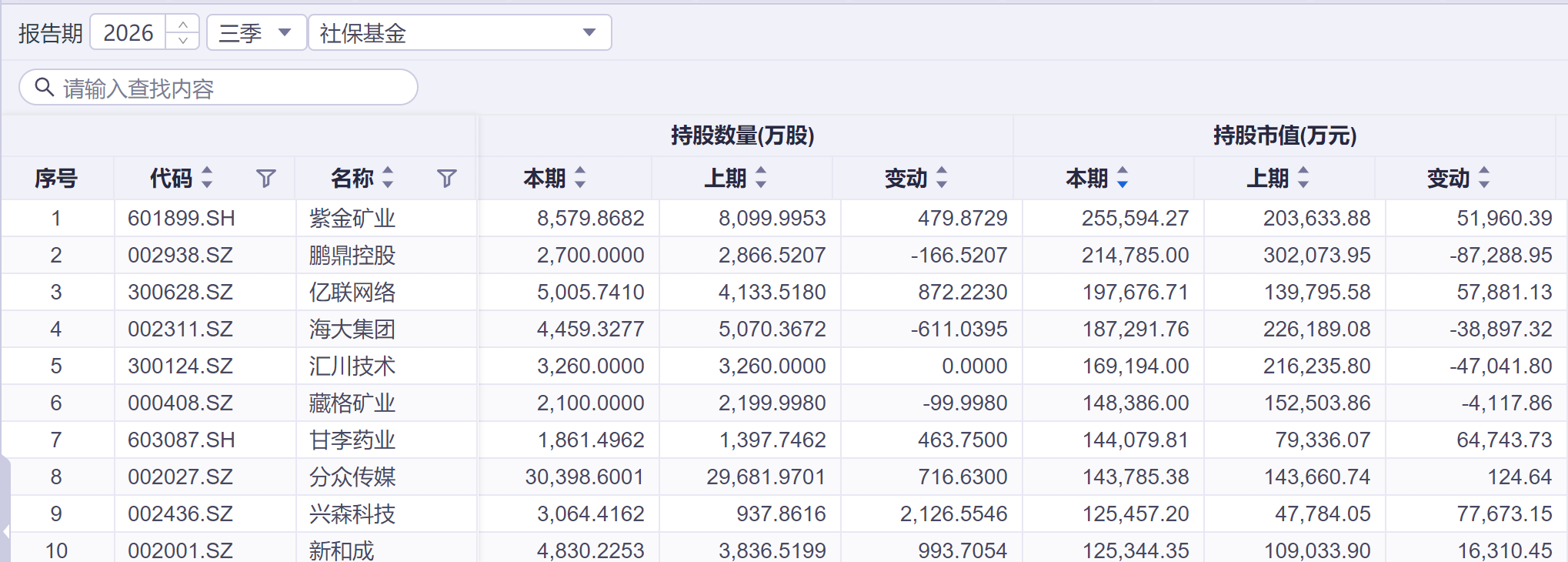
Task: Sort by 代码 column arrows
Action: [x=207, y=178]
